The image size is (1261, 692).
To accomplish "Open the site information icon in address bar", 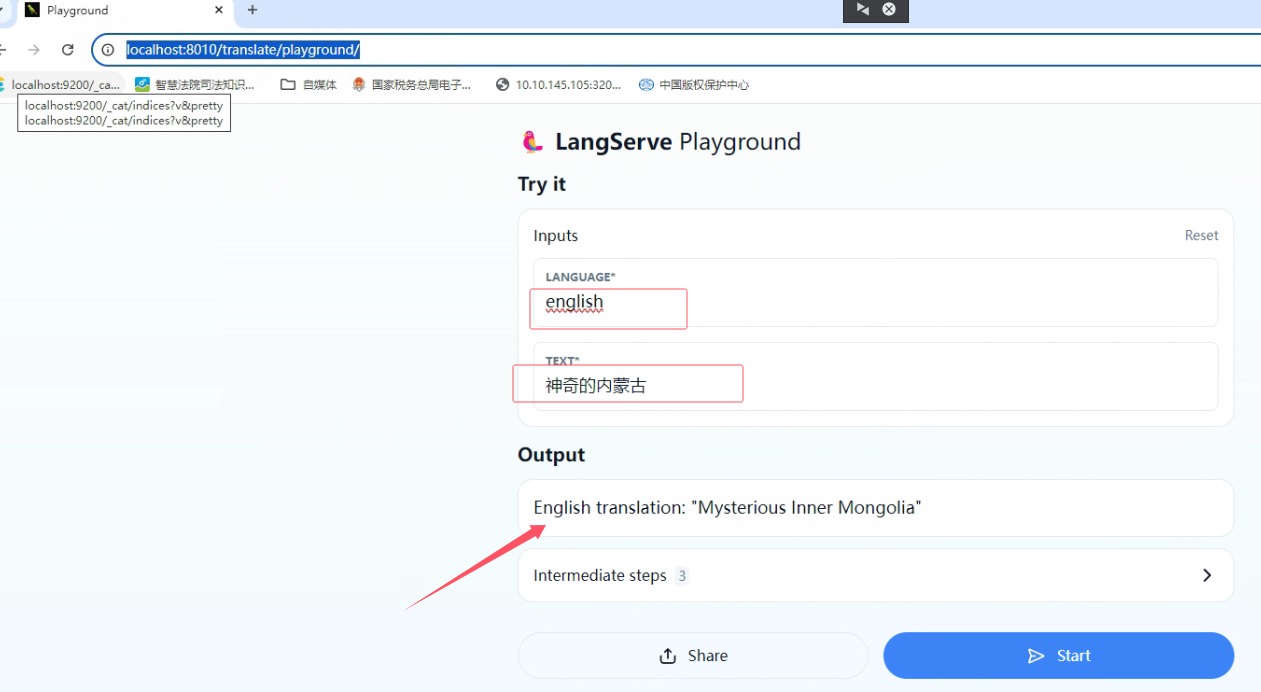I will click(108, 50).
